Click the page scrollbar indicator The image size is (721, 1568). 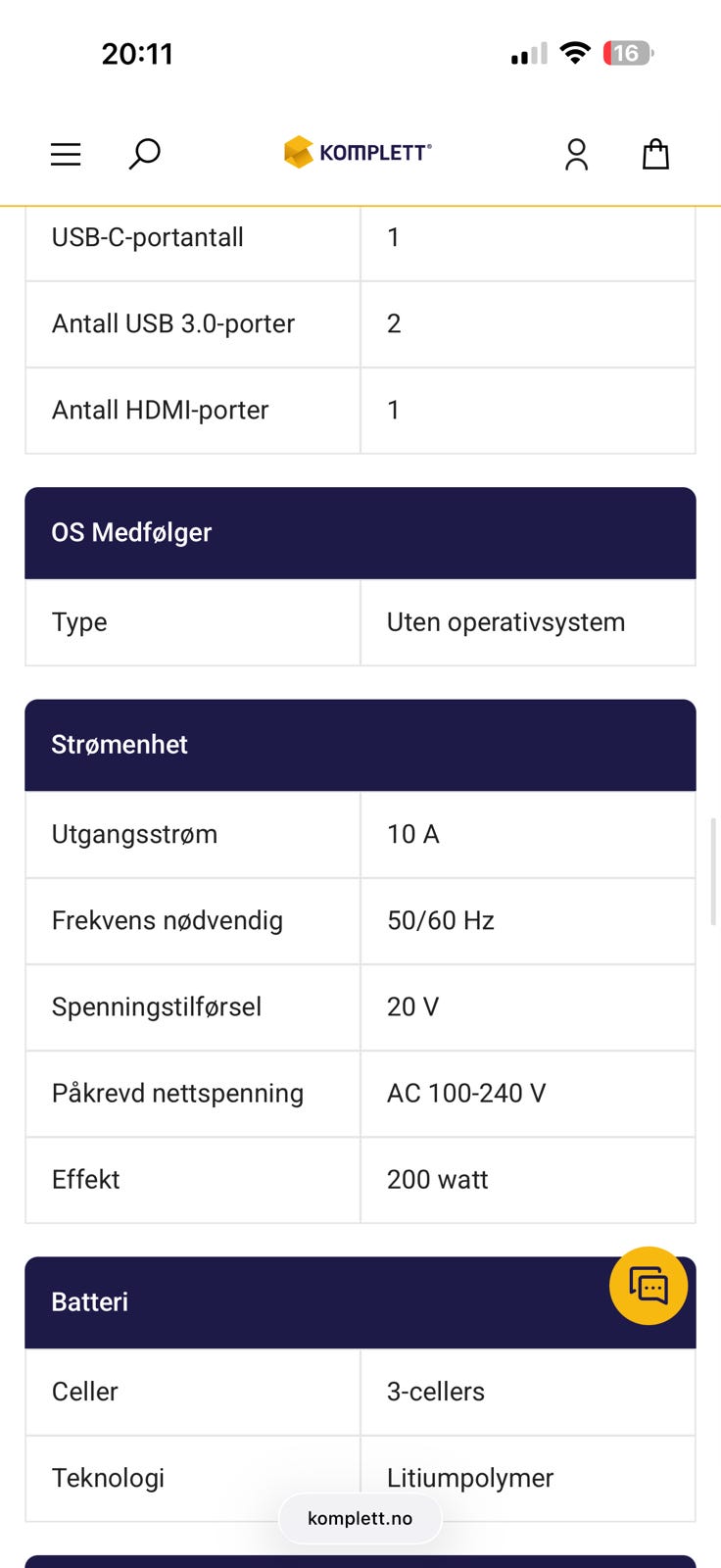[x=713, y=872]
